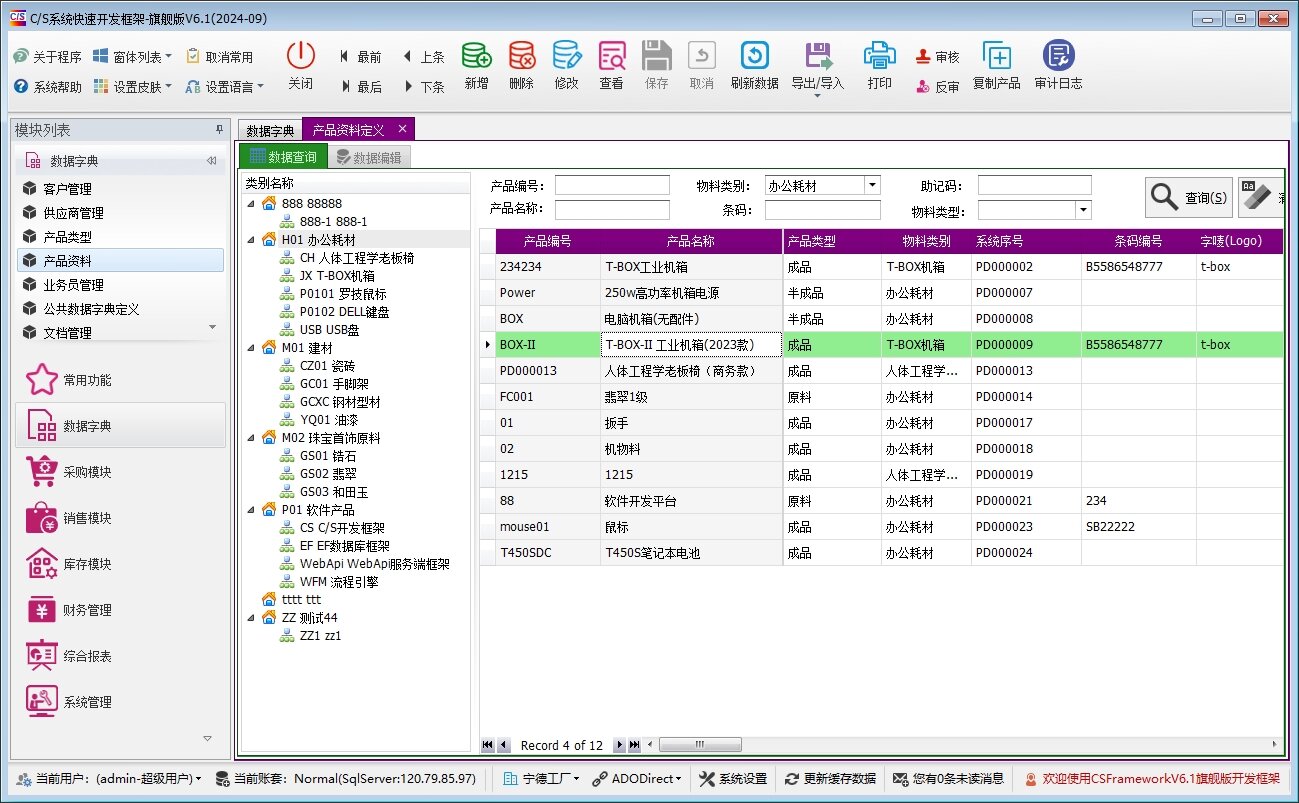Open printing via the 打印 icon
The height and width of the screenshot is (803, 1299).
point(879,65)
